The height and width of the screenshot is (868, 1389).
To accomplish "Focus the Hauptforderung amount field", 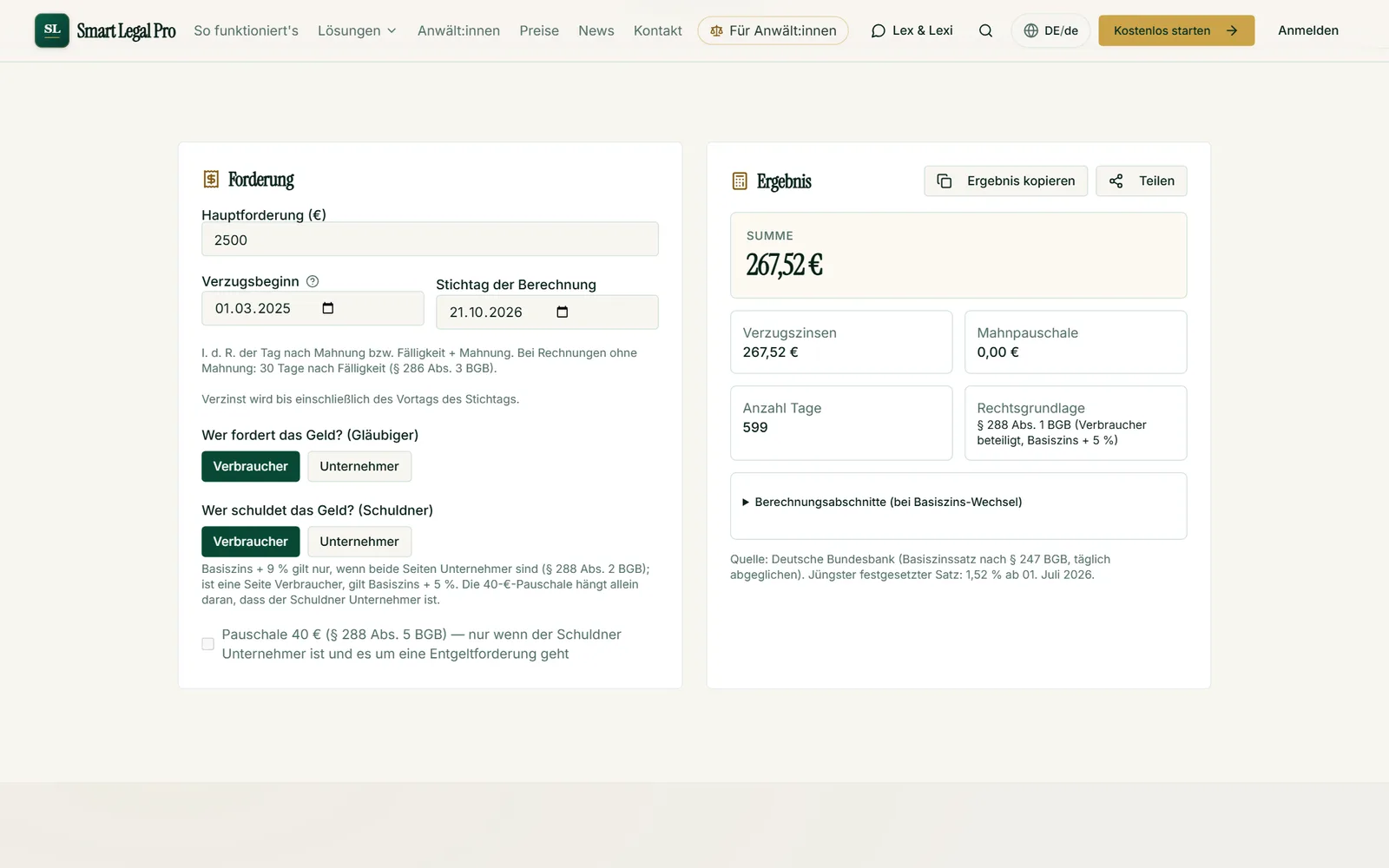I will [x=430, y=240].
